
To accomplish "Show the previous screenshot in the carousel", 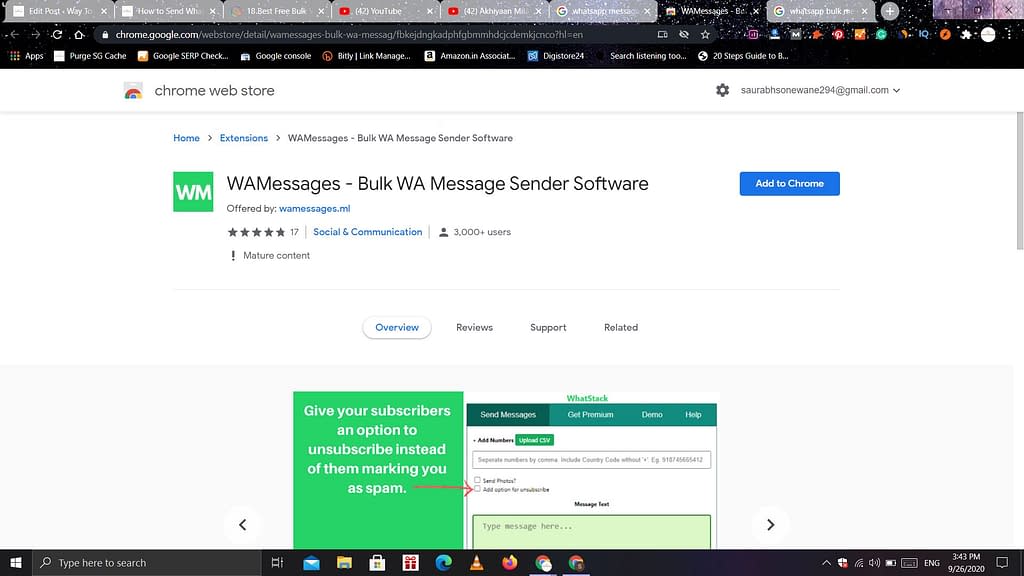I will [x=242, y=524].
